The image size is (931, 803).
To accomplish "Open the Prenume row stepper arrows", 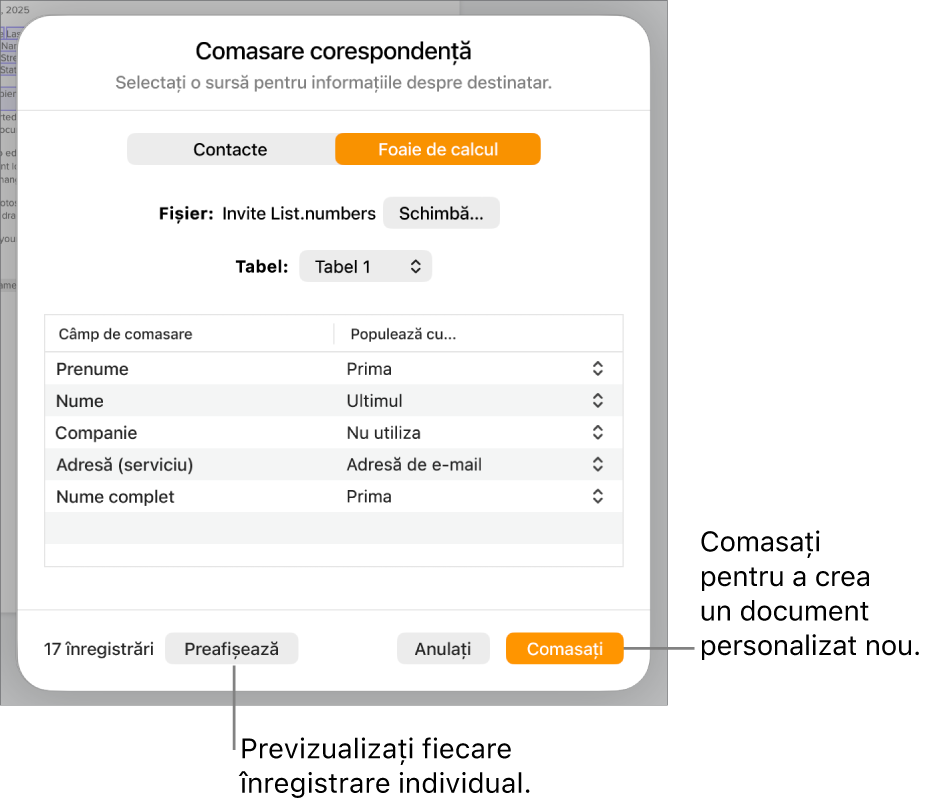I will pyautogui.click(x=598, y=369).
